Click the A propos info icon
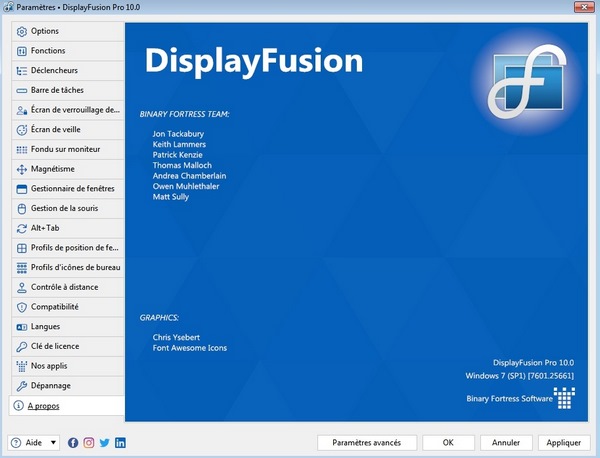Image resolution: width=600 pixels, height=458 pixels. tap(18, 406)
